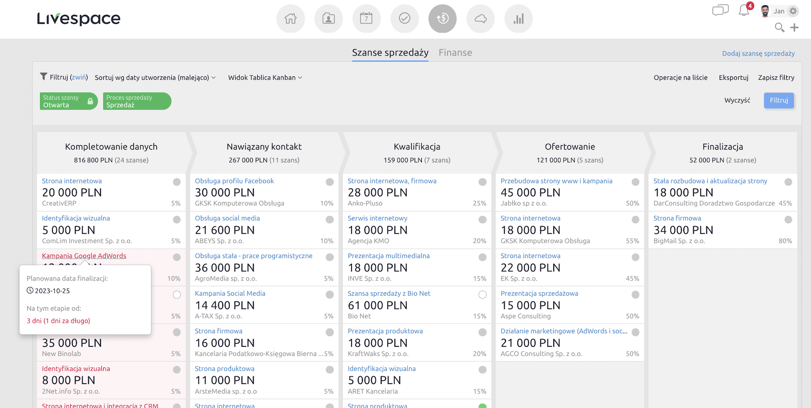The image size is (811, 408).
Task: Toggle status circle on BigMail card
Action: click(x=788, y=220)
